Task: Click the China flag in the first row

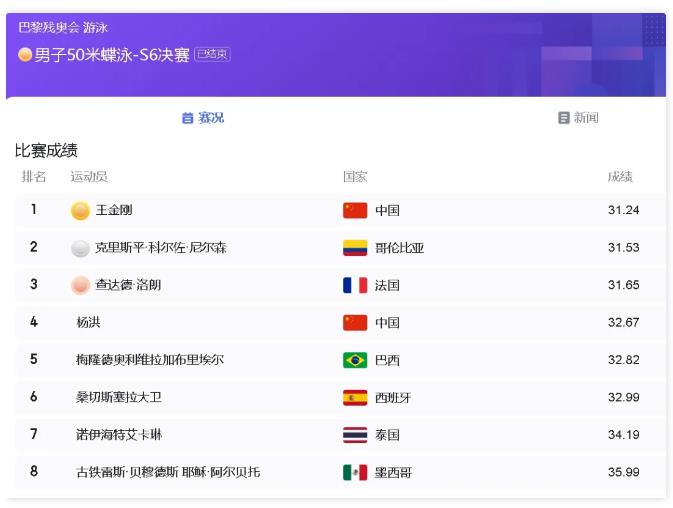Action: 355,210
